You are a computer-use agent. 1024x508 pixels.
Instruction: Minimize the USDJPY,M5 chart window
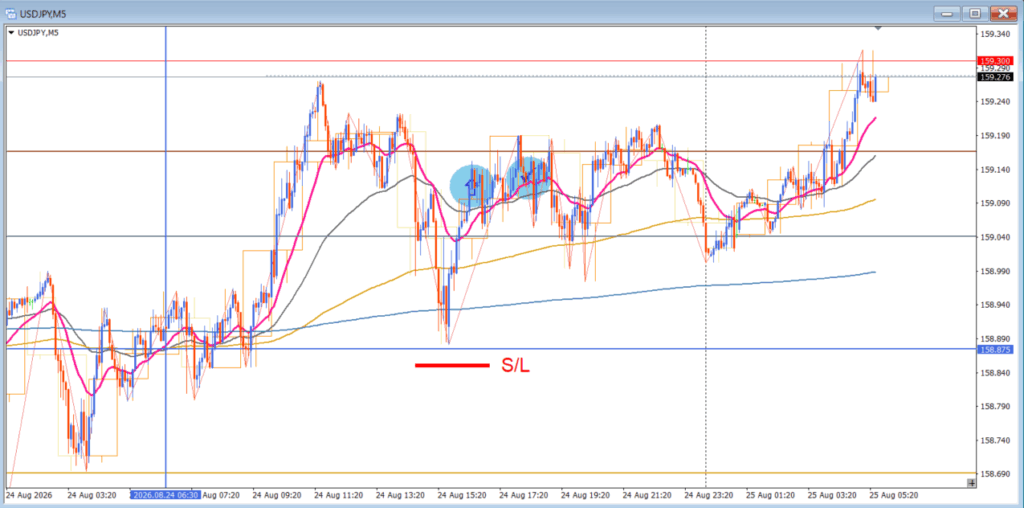(947, 13)
